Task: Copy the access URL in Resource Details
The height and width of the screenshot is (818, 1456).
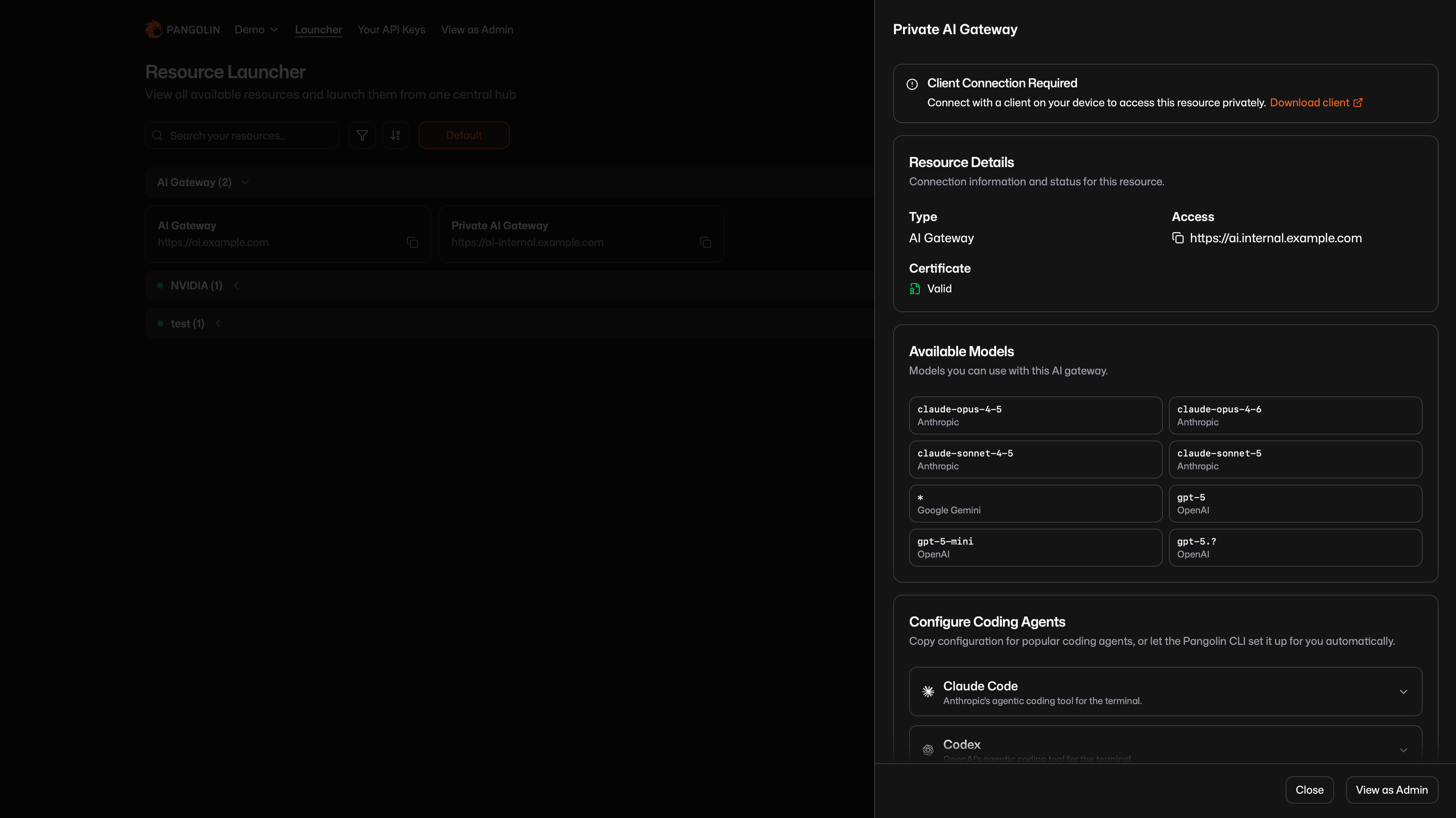Action: pyautogui.click(x=1178, y=238)
